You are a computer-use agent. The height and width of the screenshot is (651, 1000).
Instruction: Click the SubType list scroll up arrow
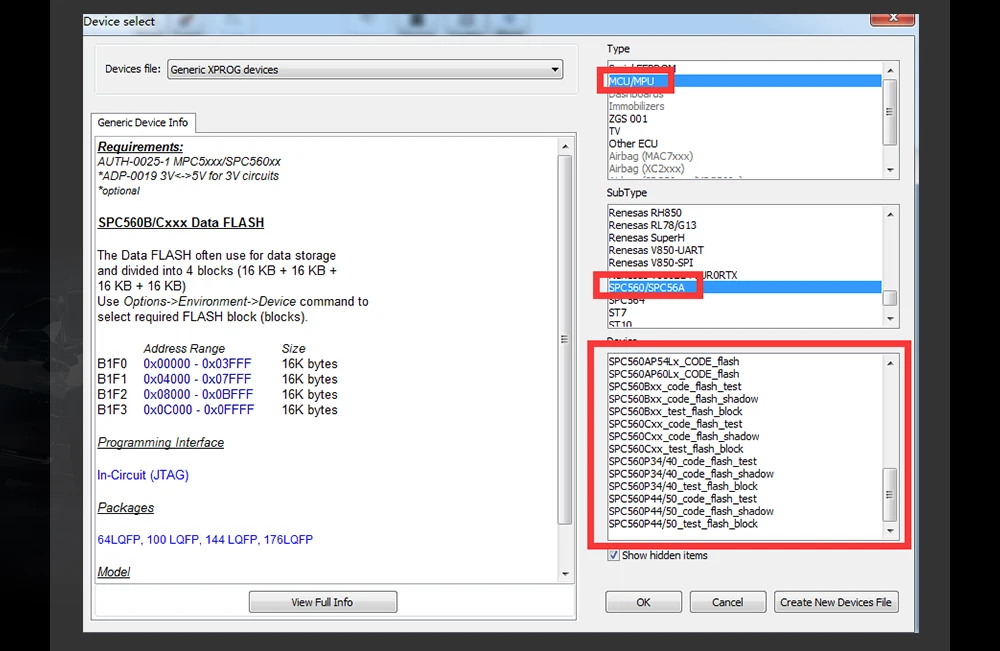point(890,214)
